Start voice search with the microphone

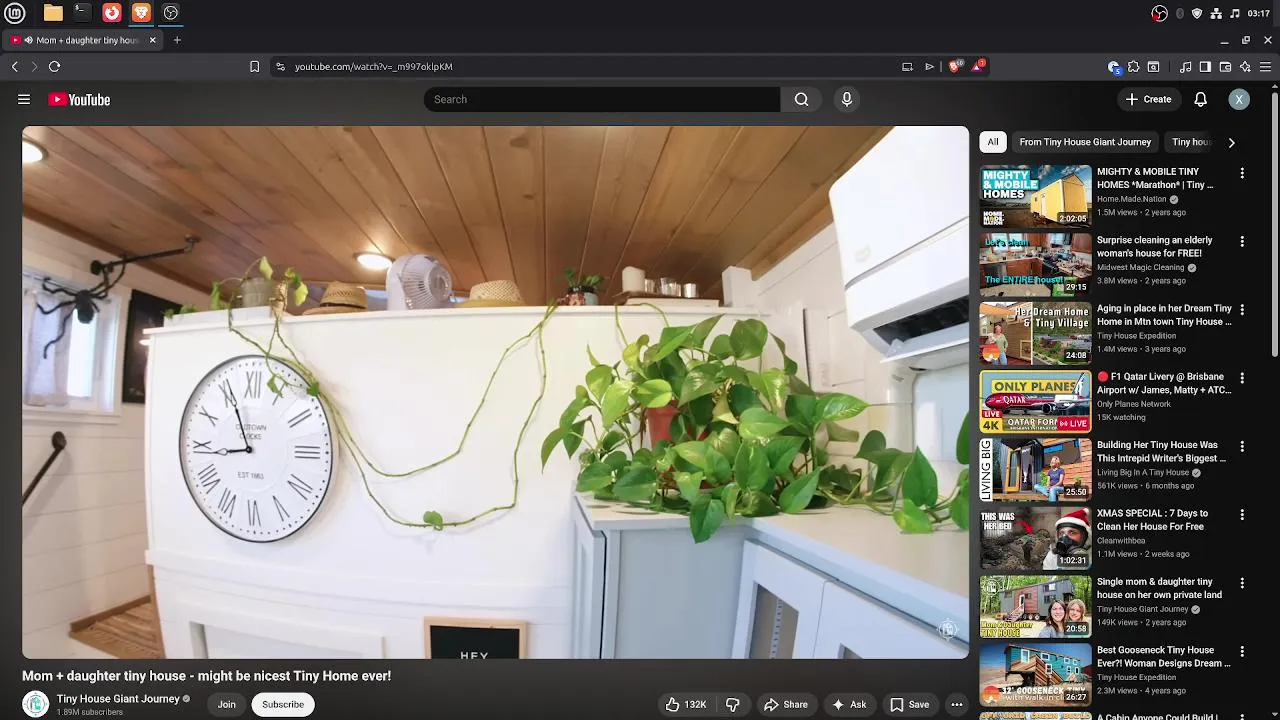[847, 99]
